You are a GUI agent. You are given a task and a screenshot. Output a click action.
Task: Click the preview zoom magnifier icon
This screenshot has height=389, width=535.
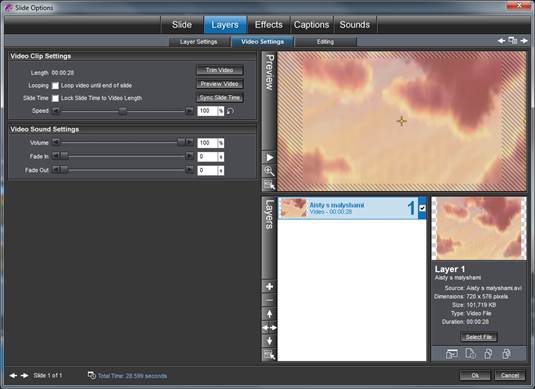(270, 171)
